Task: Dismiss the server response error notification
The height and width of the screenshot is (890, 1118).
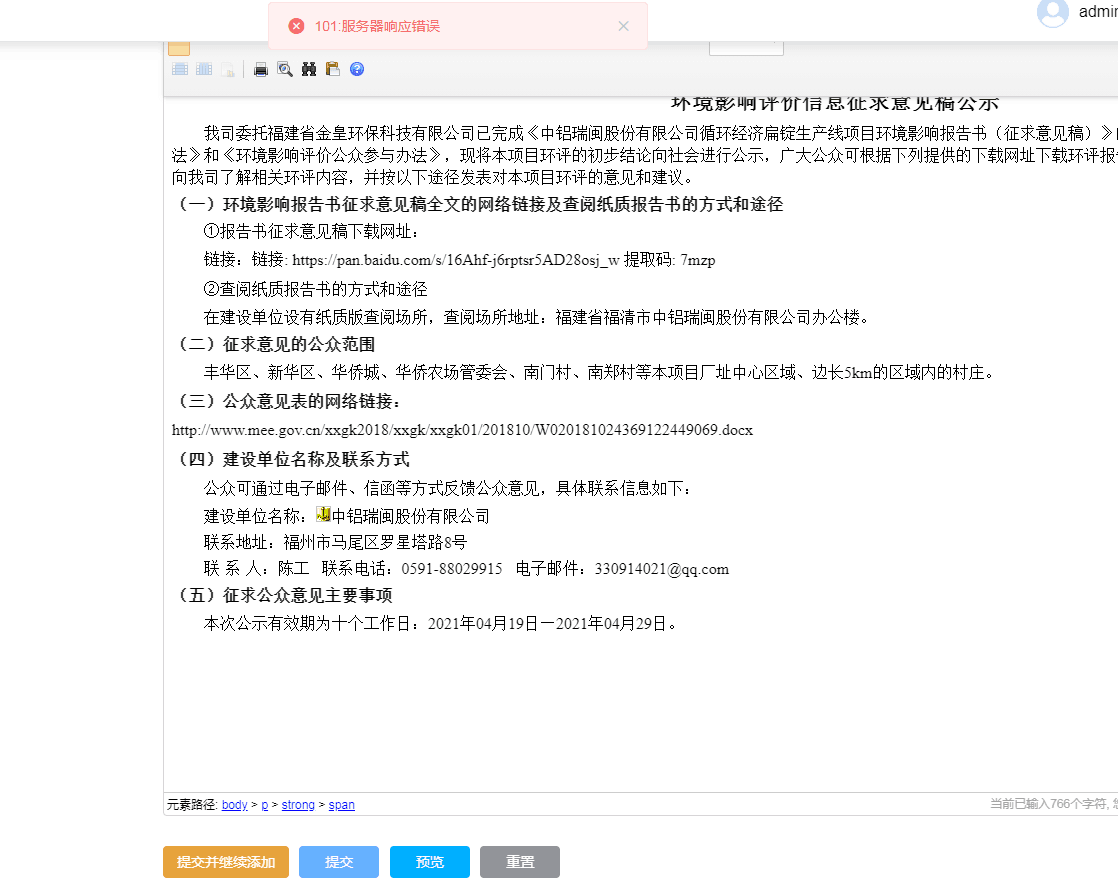Action: click(x=624, y=26)
